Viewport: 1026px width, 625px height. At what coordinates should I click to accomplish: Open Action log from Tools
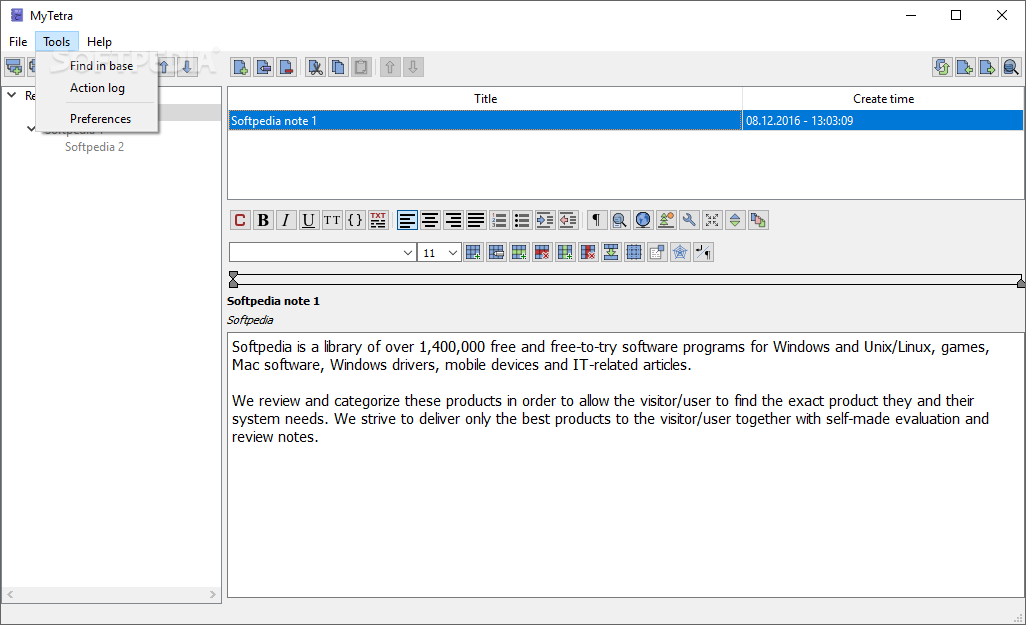pyautogui.click(x=97, y=88)
